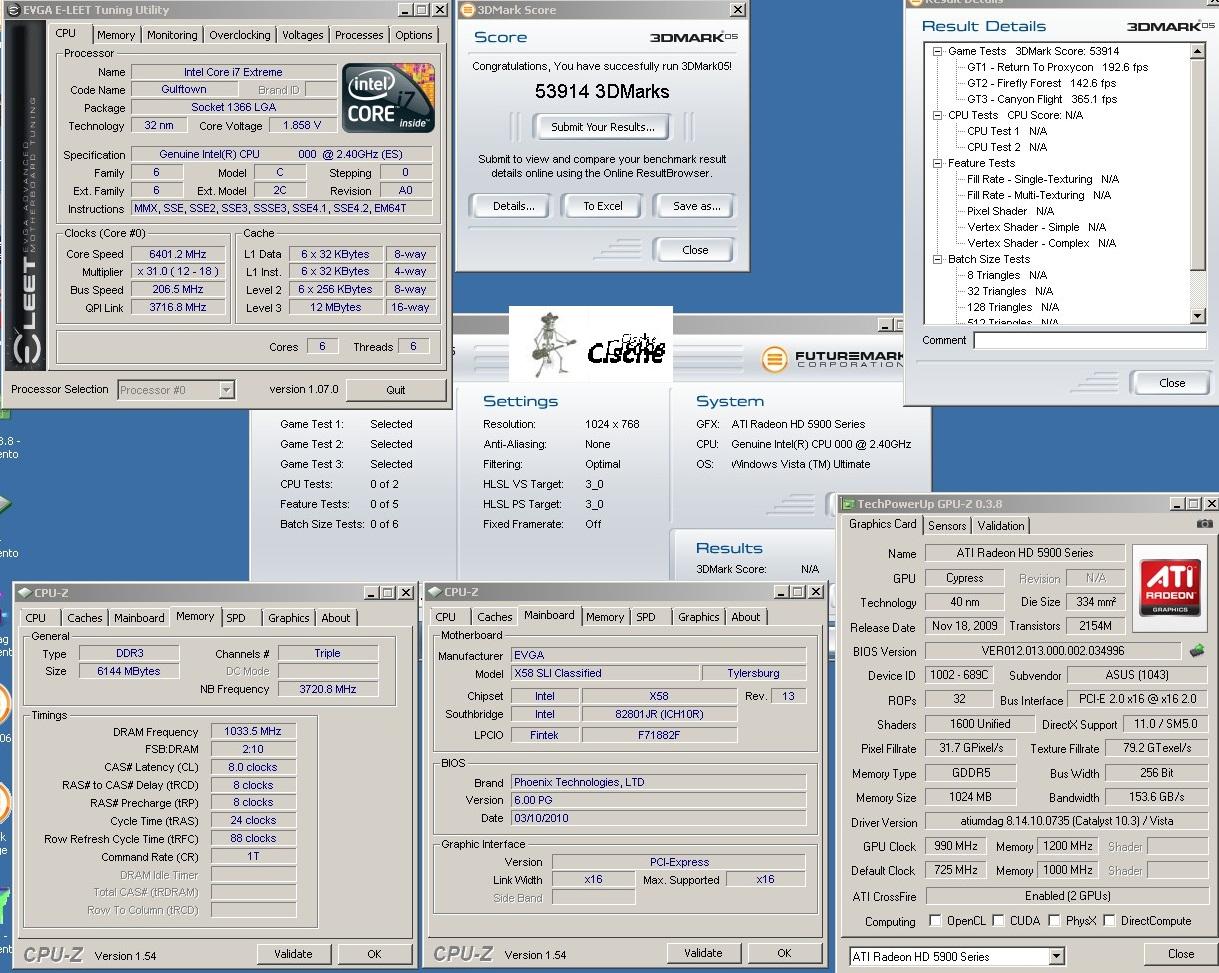Click the GPU Clock 990 MHz field
1219x973 pixels.
point(954,846)
